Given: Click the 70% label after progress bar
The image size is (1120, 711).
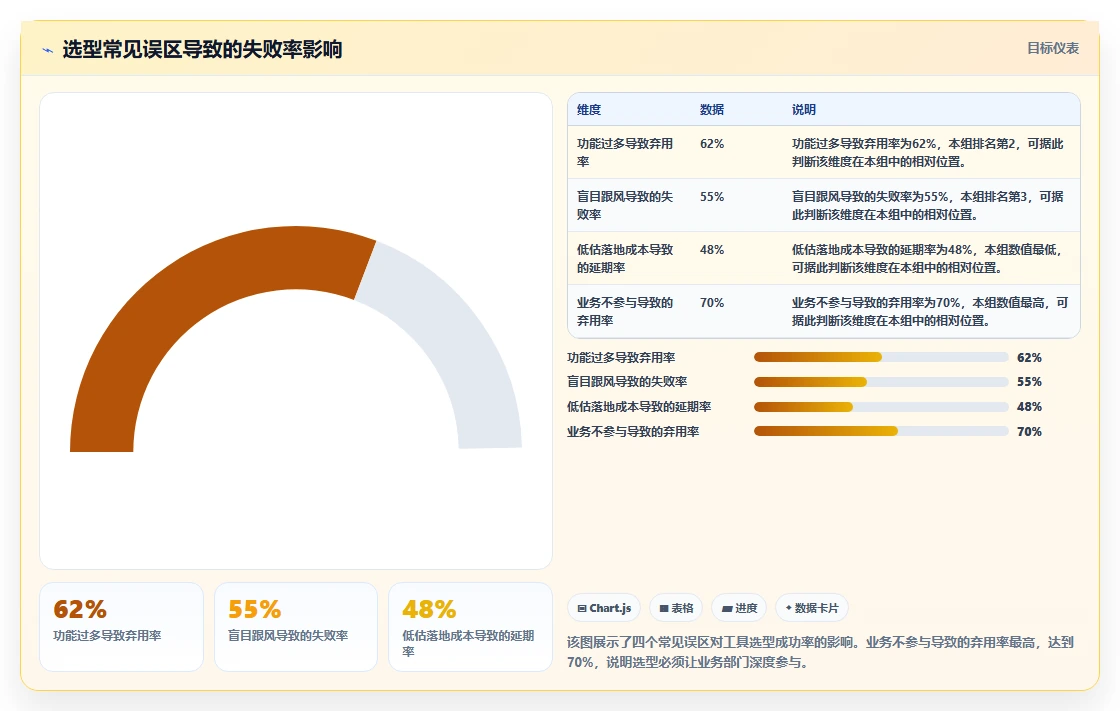Looking at the screenshot, I should coord(1029,432).
